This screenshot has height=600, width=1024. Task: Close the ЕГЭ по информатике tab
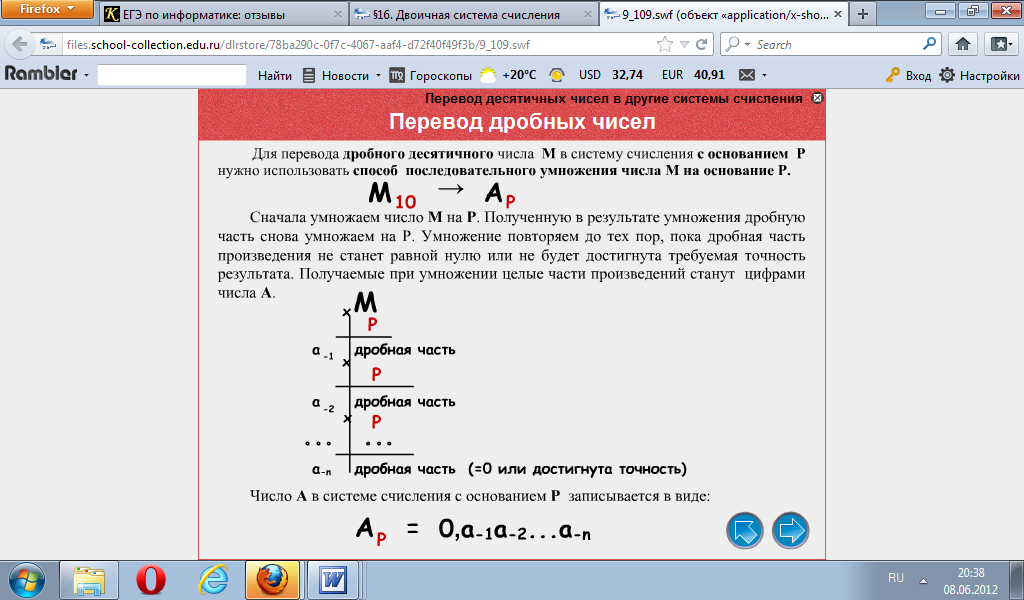[x=338, y=14]
